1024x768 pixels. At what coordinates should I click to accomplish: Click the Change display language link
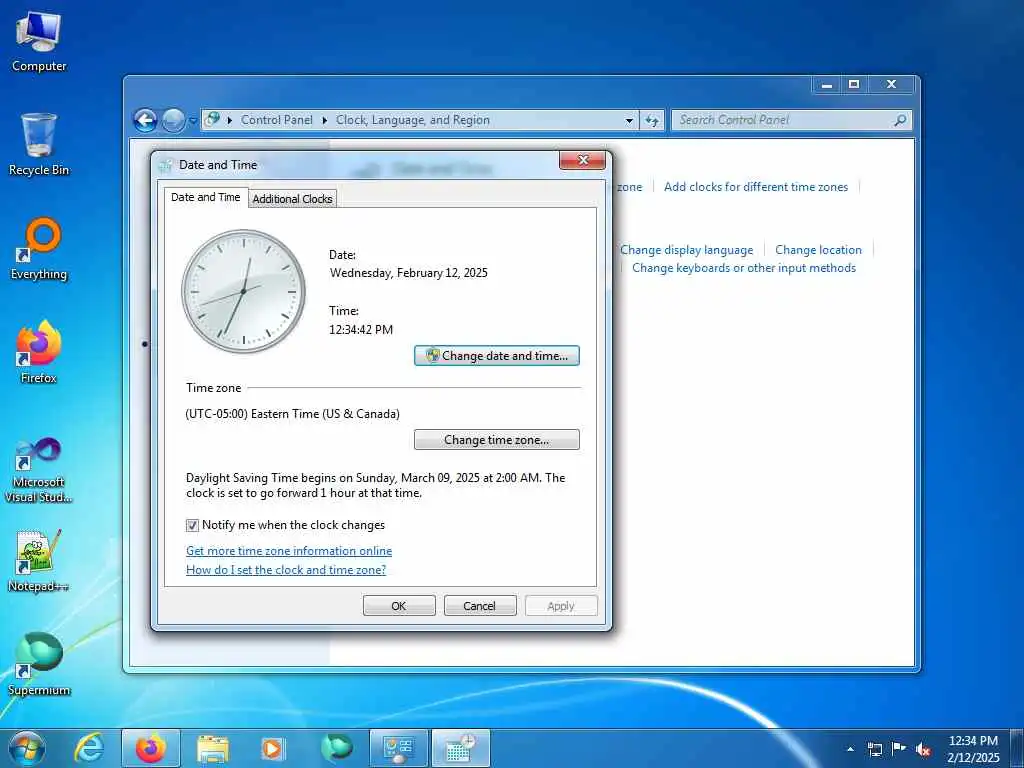pyautogui.click(x=686, y=249)
